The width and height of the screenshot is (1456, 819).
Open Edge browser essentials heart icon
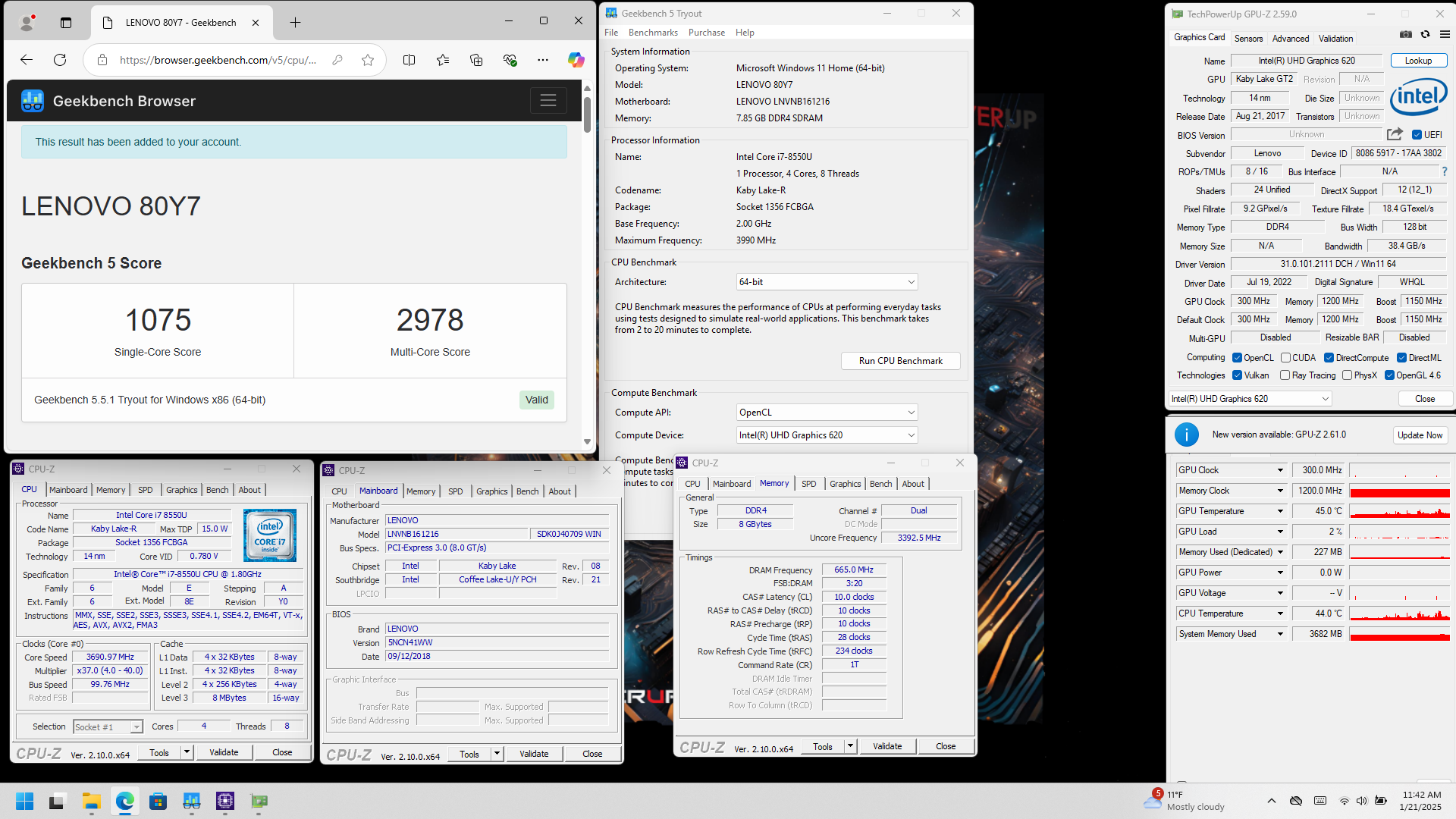click(510, 60)
